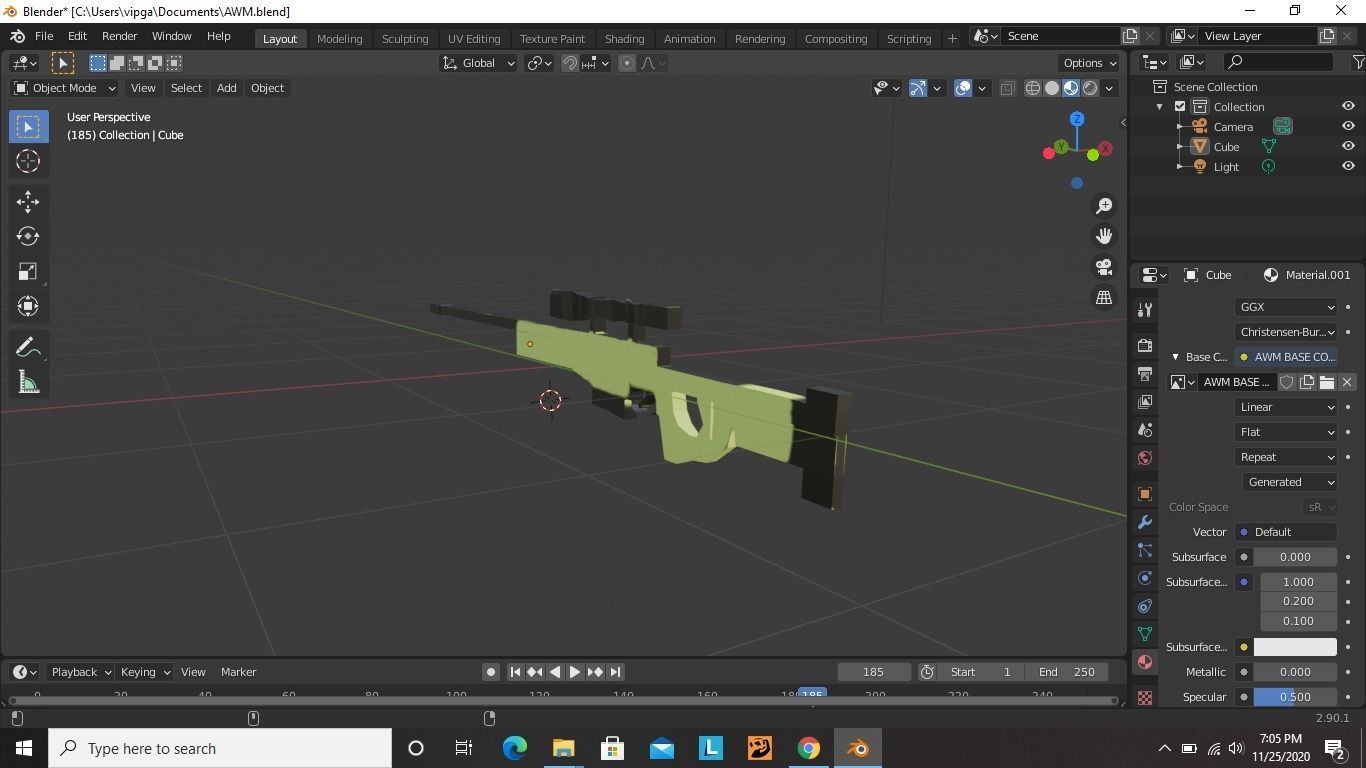This screenshot has width=1366, height=768.
Task: Open the Options dropdown in viewport
Action: click(x=1089, y=63)
